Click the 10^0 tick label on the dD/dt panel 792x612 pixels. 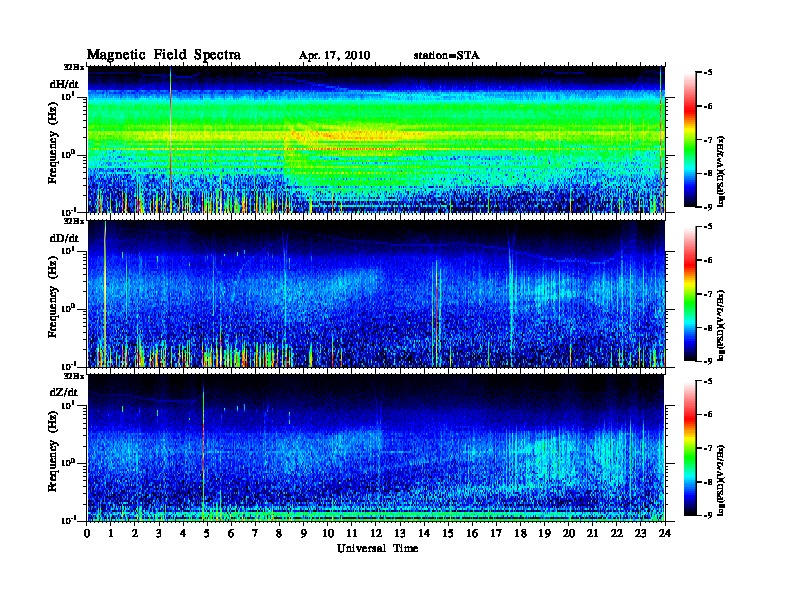68,308
